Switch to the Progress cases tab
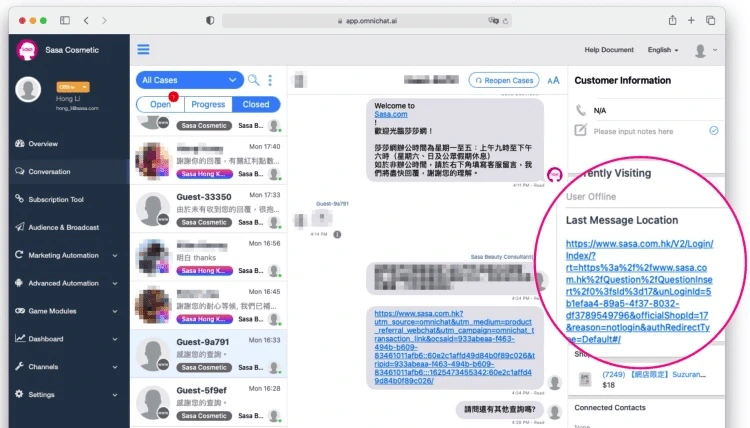750x428 pixels. pos(208,104)
